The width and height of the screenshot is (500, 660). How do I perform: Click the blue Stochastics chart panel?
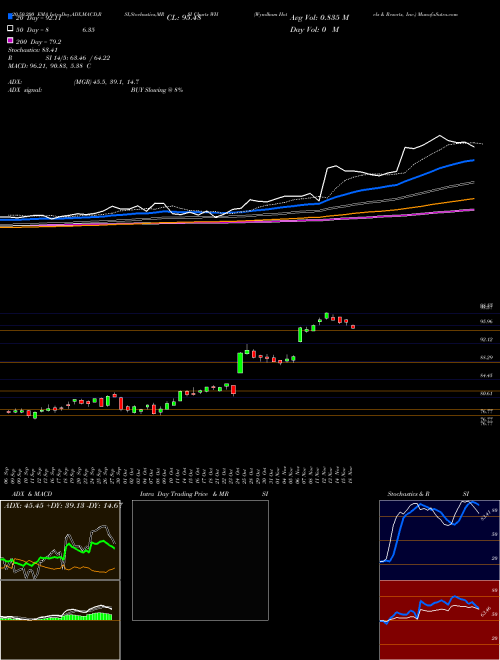pos(439,540)
